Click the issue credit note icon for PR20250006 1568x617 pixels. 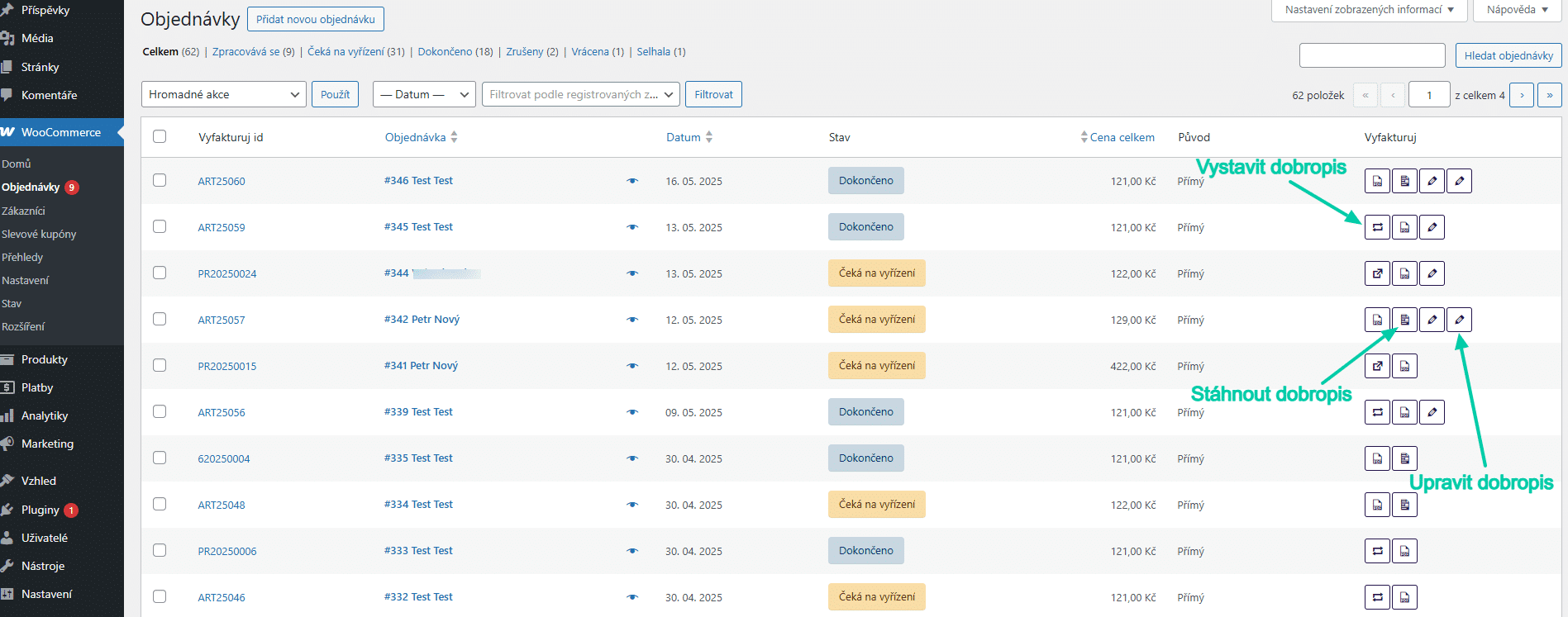pos(1377,551)
